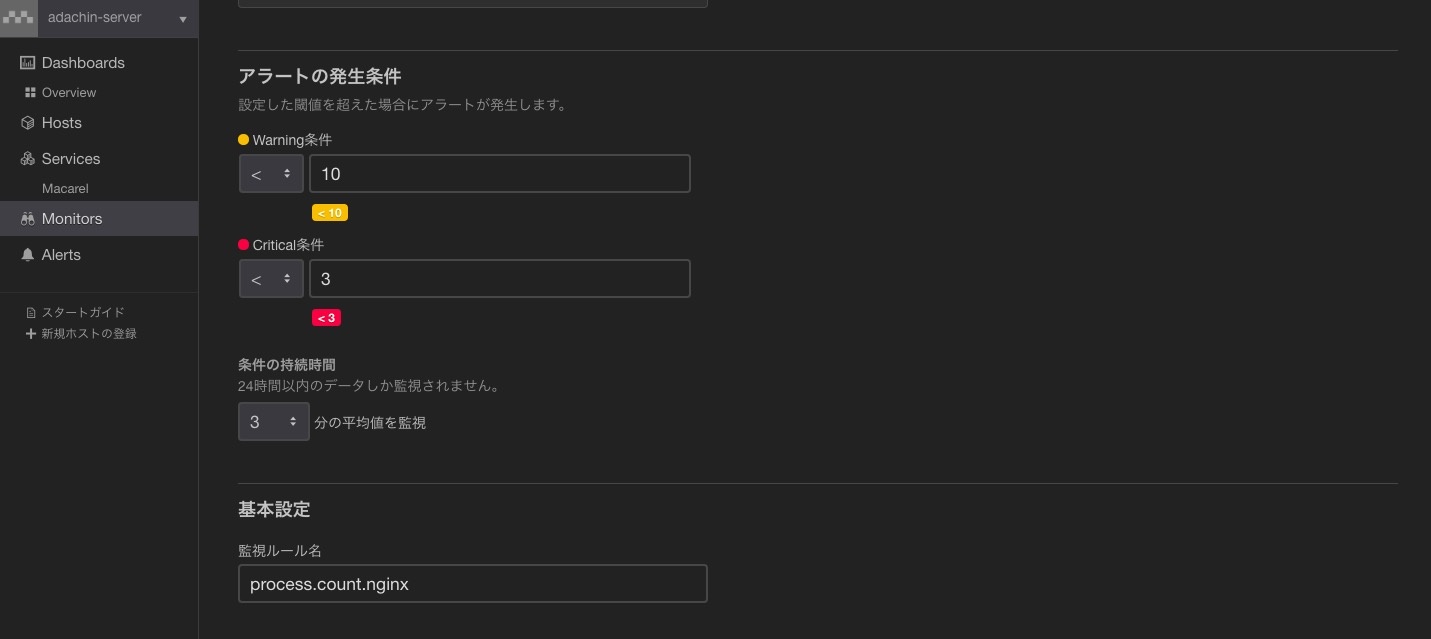This screenshot has width=1431, height=639.
Task: Open the Warning condition operator dropdown
Action: 271,174
